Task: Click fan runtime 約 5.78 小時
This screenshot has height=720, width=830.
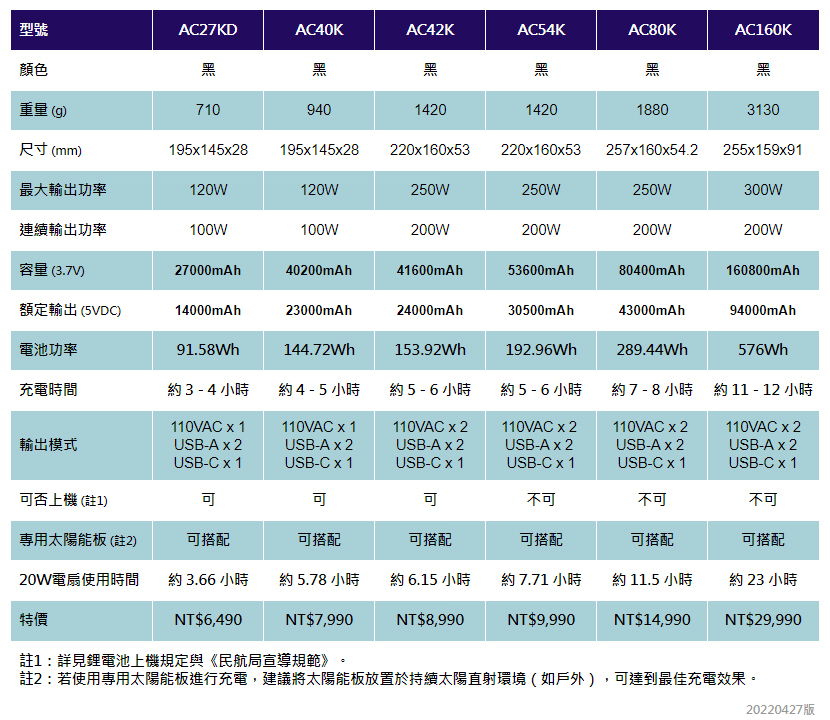Action: (x=319, y=580)
